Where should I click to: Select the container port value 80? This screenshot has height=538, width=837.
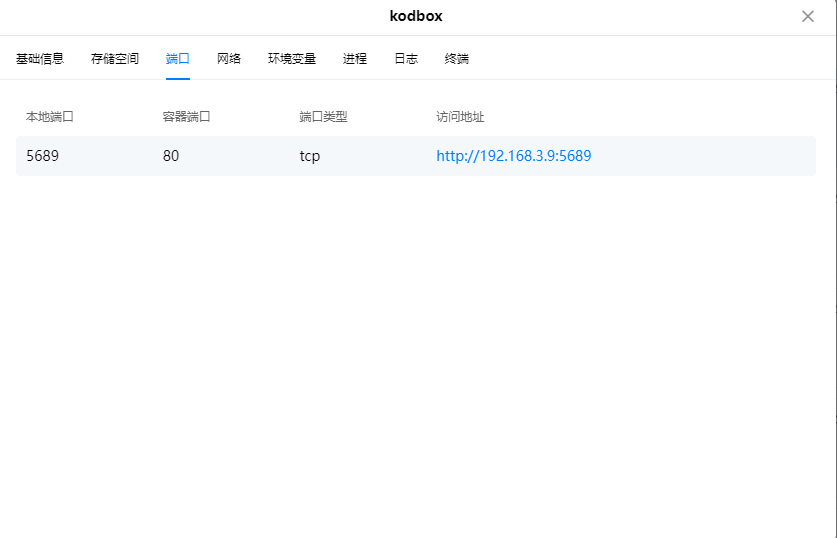(x=171, y=156)
